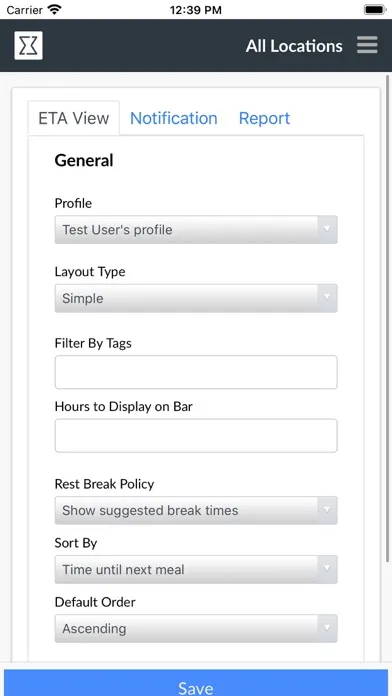Open the Show suggested break times dropdown
The height and width of the screenshot is (696, 392).
tap(196, 510)
